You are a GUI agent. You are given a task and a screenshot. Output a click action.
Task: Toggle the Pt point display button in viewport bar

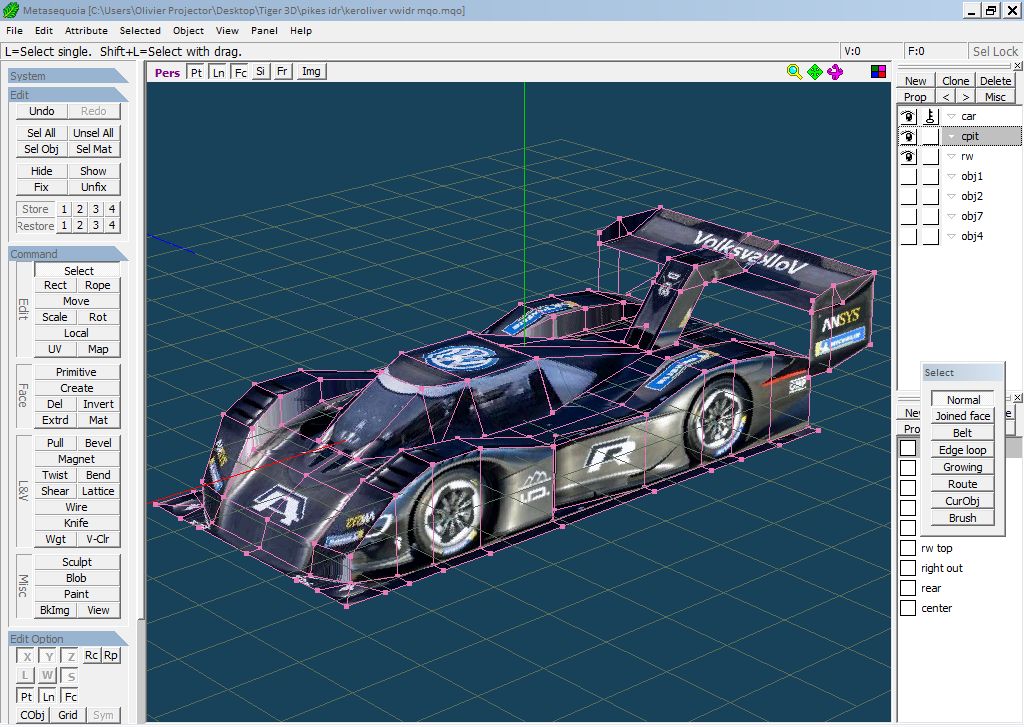click(x=197, y=72)
